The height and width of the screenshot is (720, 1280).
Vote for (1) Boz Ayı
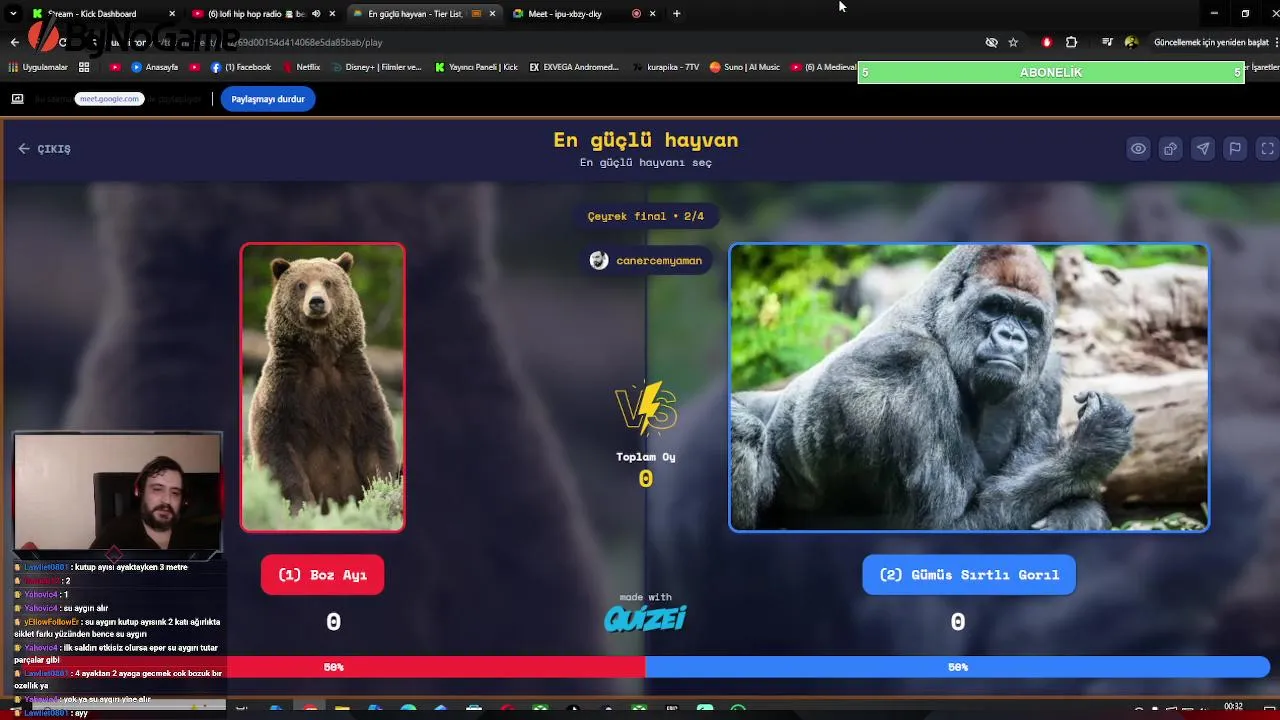point(322,575)
